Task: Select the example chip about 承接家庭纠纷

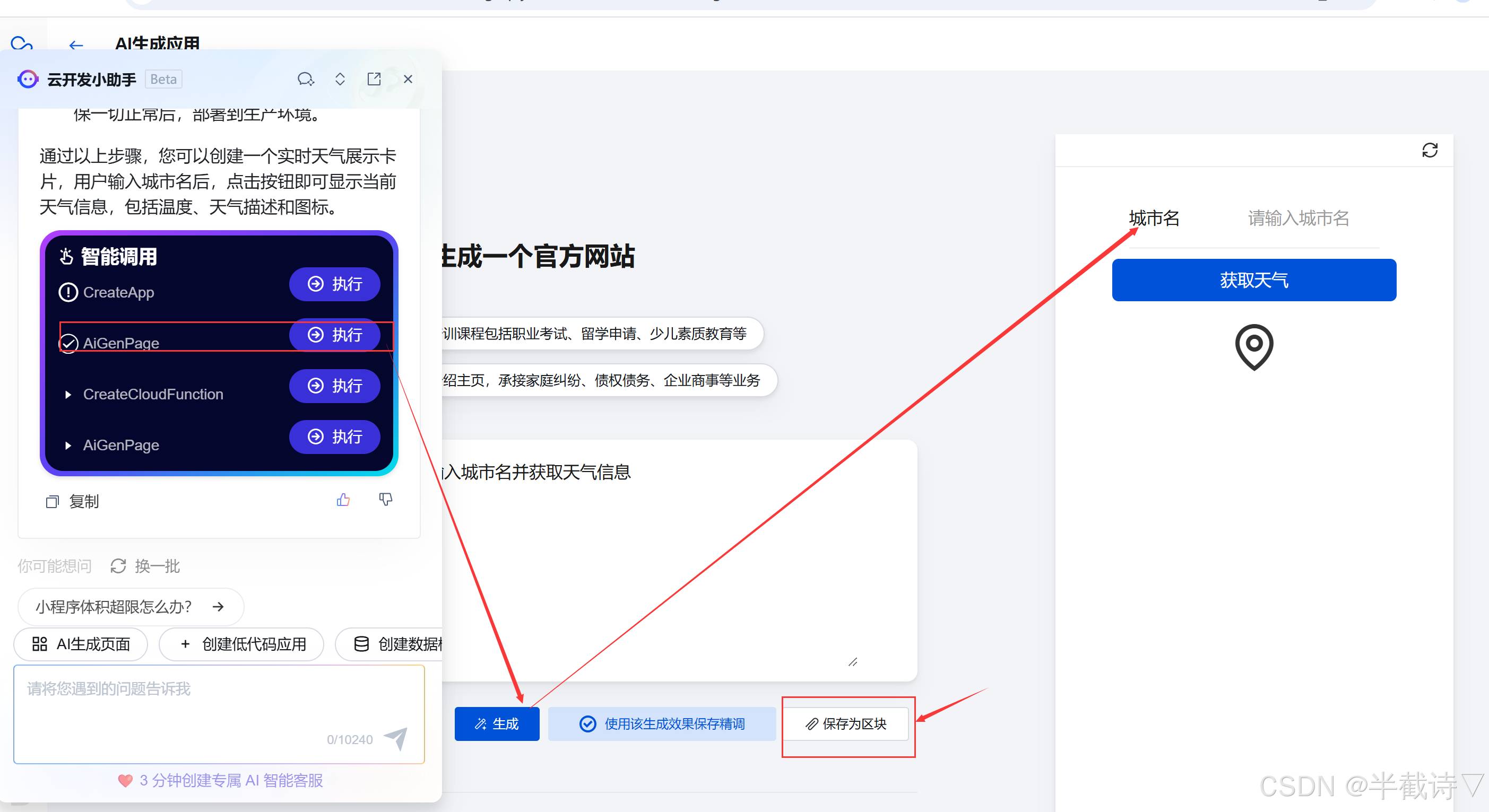Action: [609, 380]
